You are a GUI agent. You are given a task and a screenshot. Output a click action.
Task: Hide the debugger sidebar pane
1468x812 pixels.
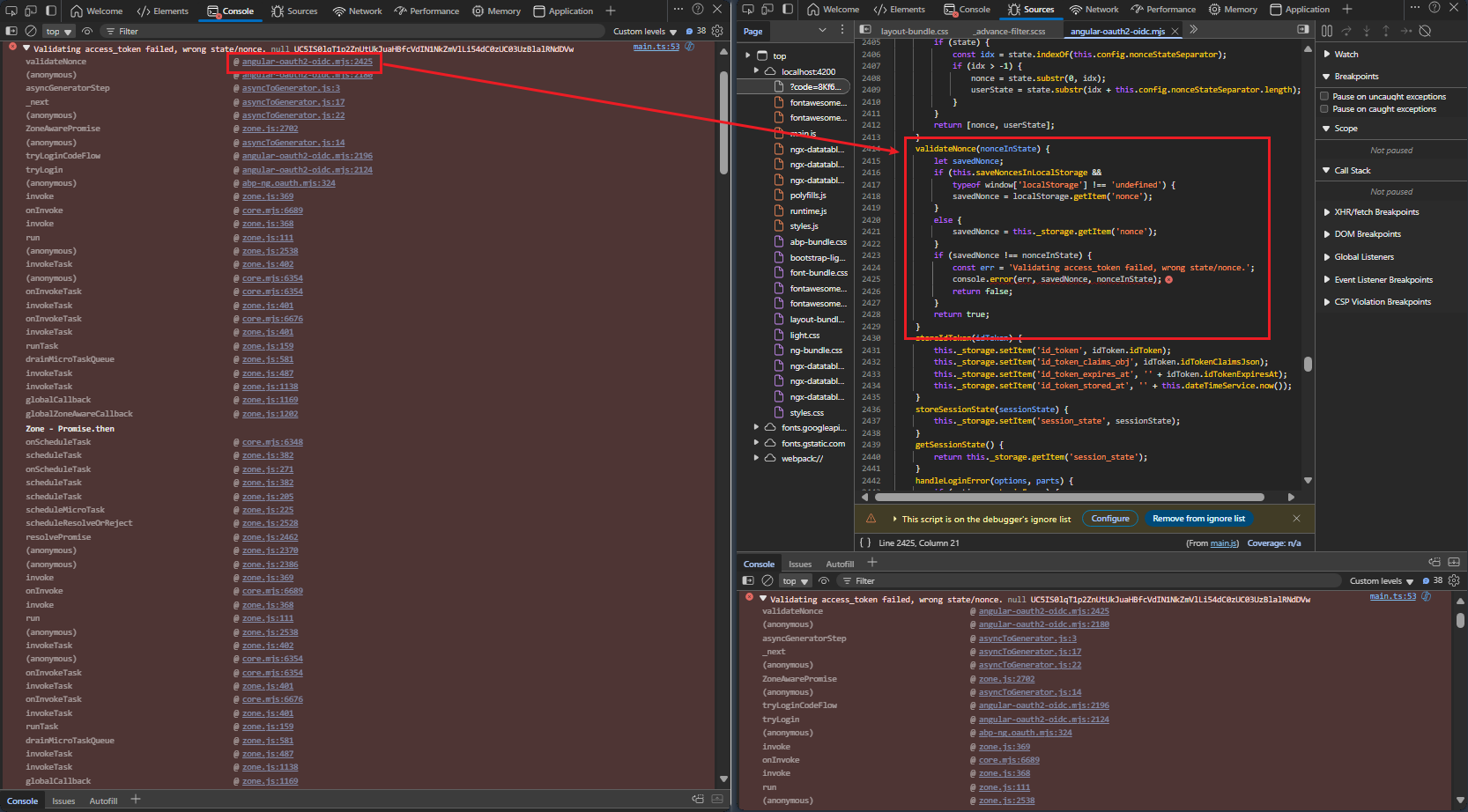coord(1302,30)
